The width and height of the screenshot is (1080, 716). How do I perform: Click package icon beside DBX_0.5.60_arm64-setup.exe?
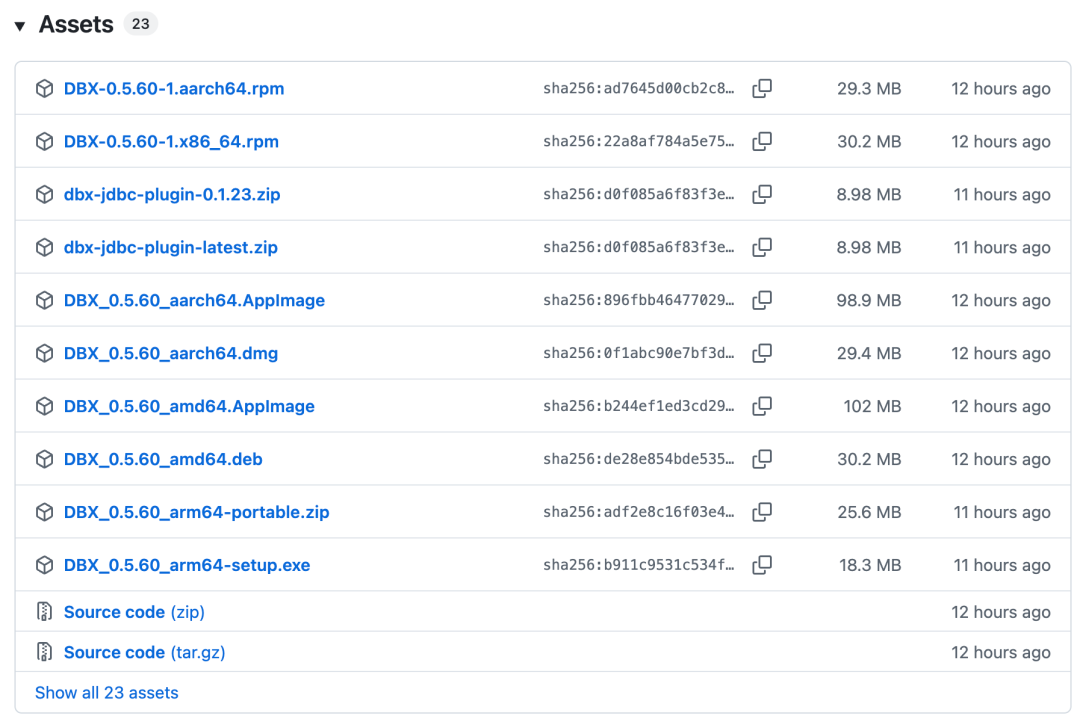(45, 566)
